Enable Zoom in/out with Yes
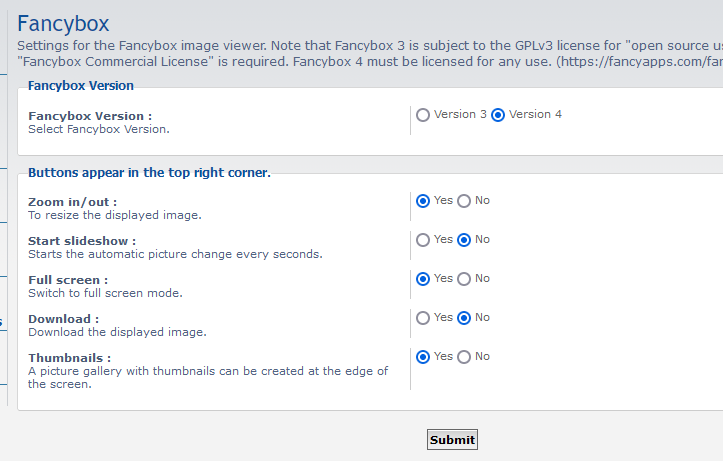The height and width of the screenshot is (461, 723). 423,201
